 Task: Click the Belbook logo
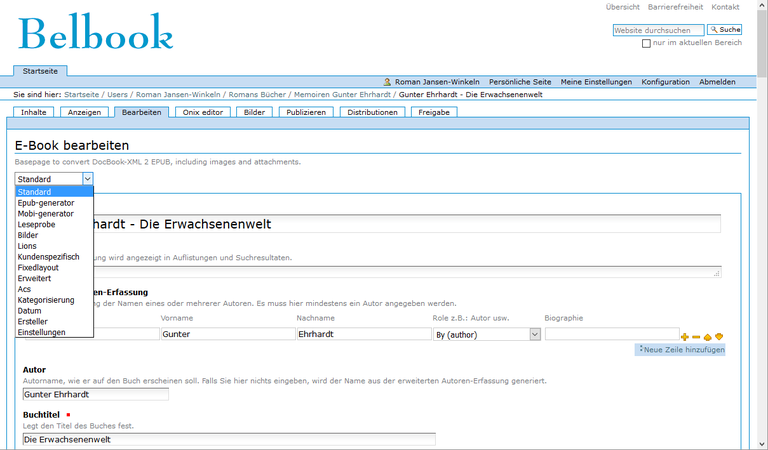(x=96, y=32)
